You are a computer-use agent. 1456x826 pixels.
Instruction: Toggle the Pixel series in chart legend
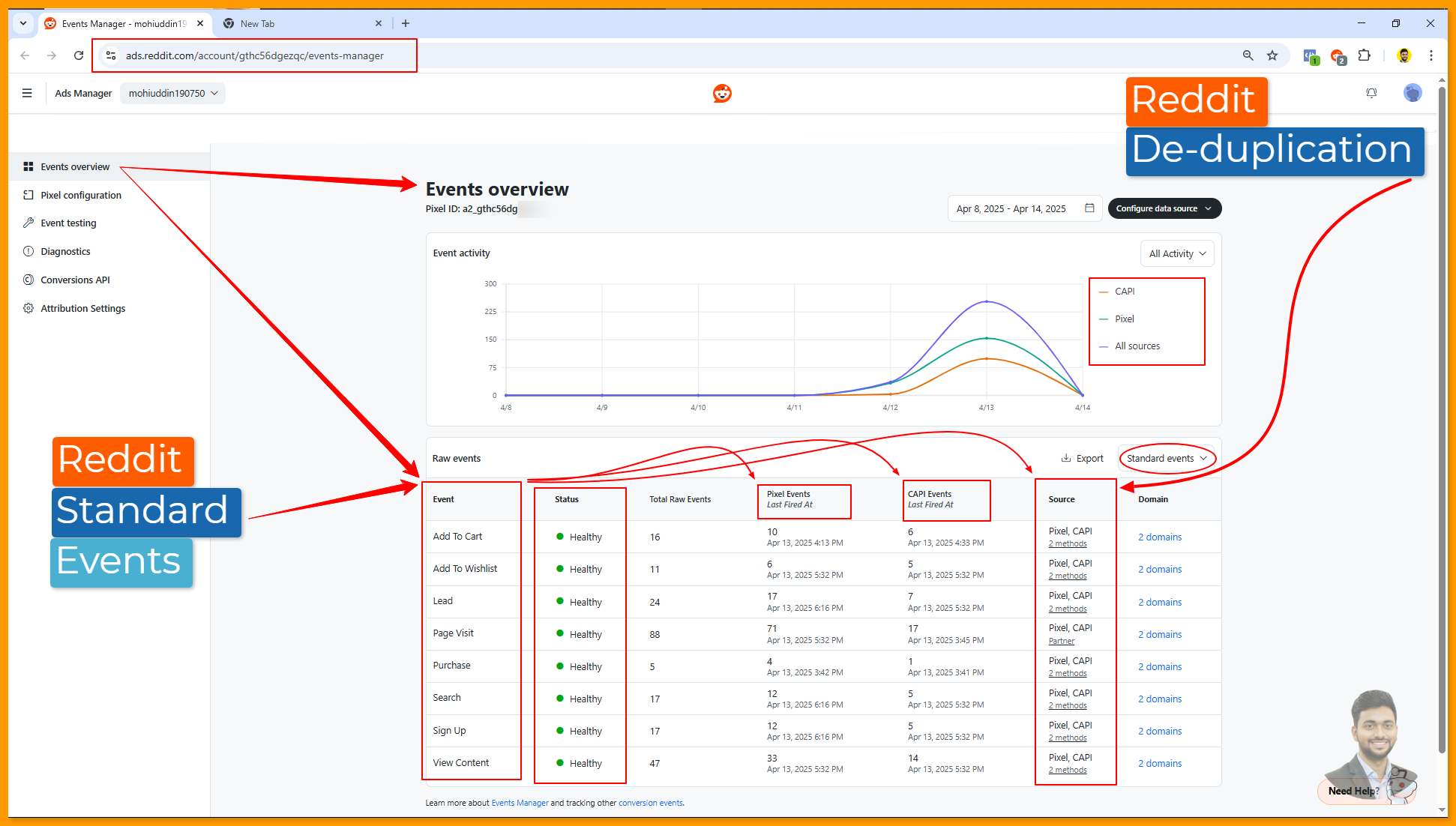click(1124, 319)
